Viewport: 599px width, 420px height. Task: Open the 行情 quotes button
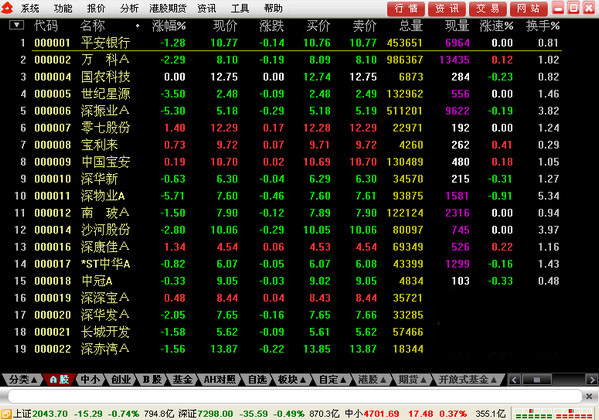[406, 9]
